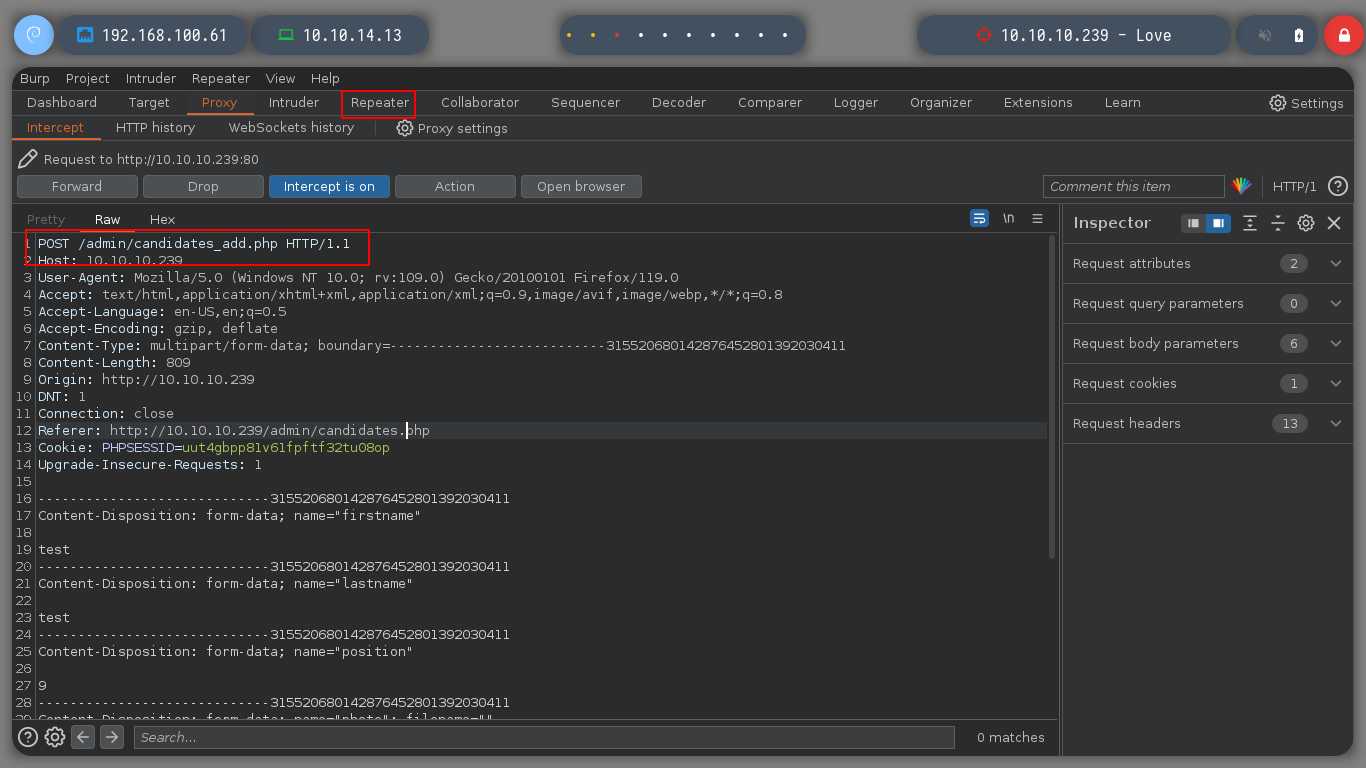
Task: Click the request editor vertical scrollbar
Action: (1051, 397)
